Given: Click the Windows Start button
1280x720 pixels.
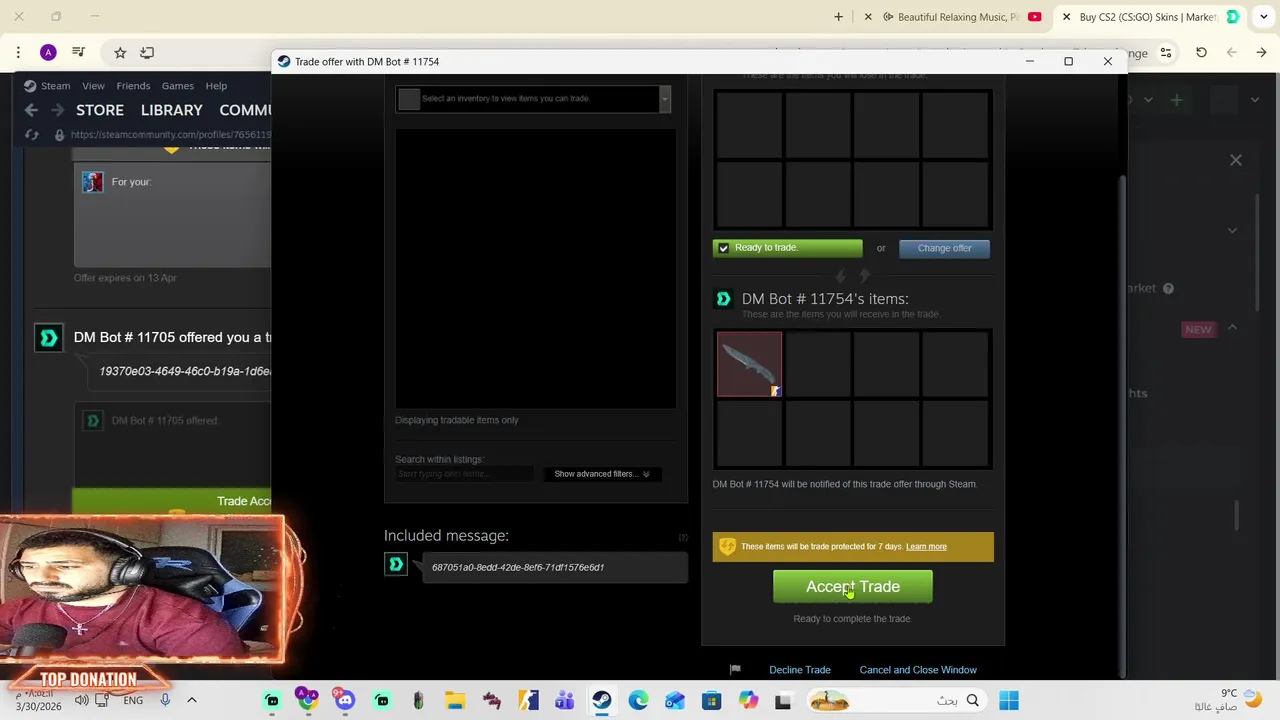Looking at the screenshot, I should coord(1008,700).
